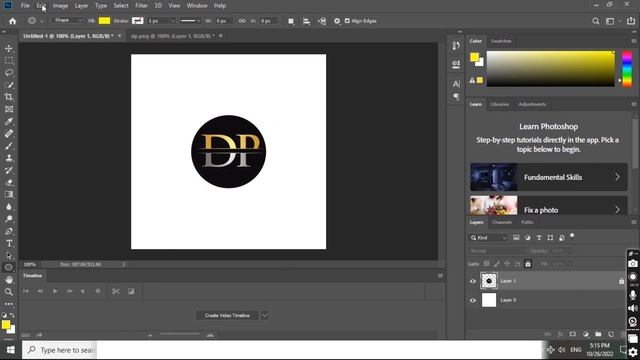640x360 pixels.
Task: Select the Crop tool
Action: pyautogui.click(x=9, y=97)
